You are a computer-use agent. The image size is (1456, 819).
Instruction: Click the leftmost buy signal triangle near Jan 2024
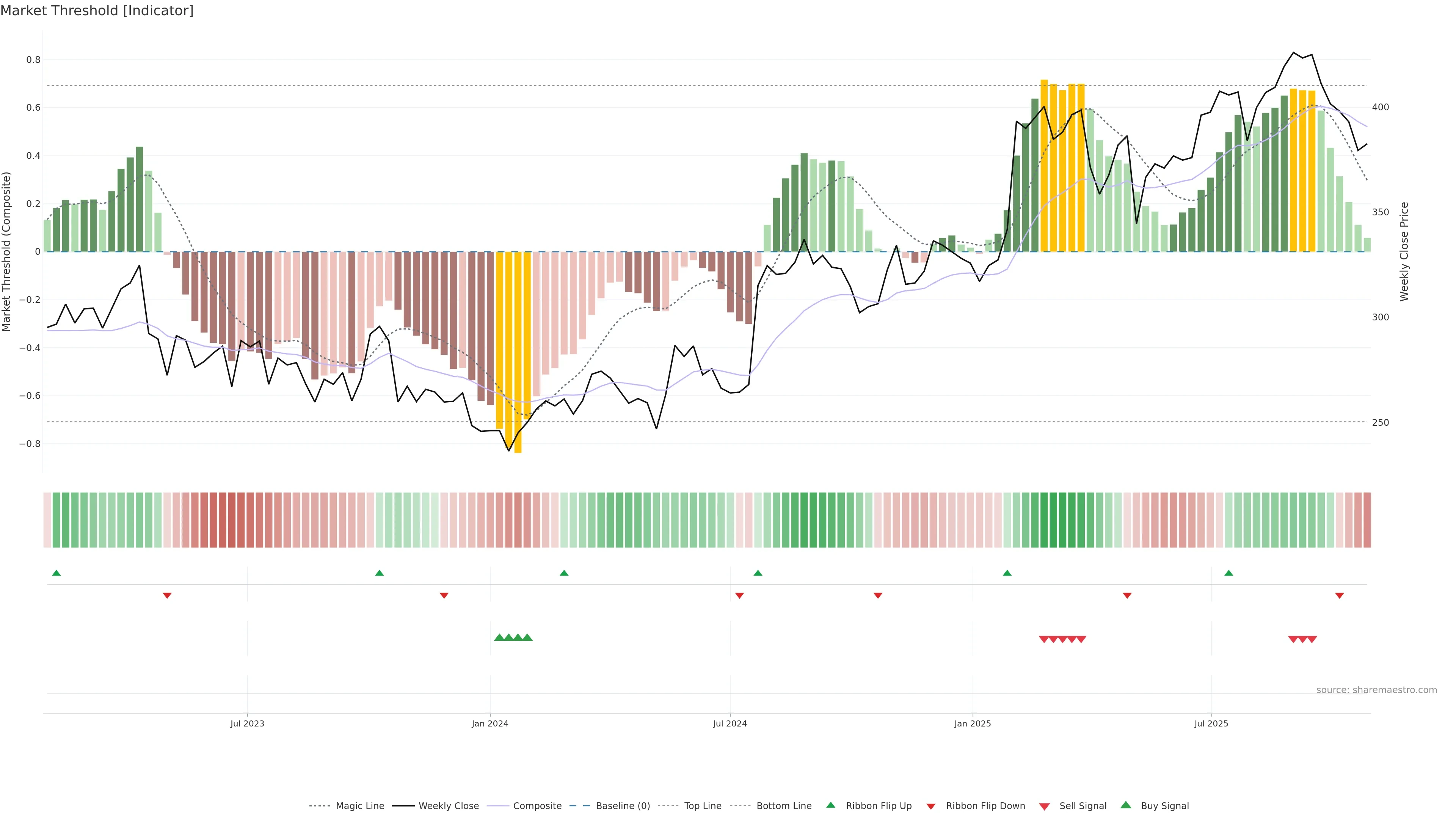click(x=499, y=637)
